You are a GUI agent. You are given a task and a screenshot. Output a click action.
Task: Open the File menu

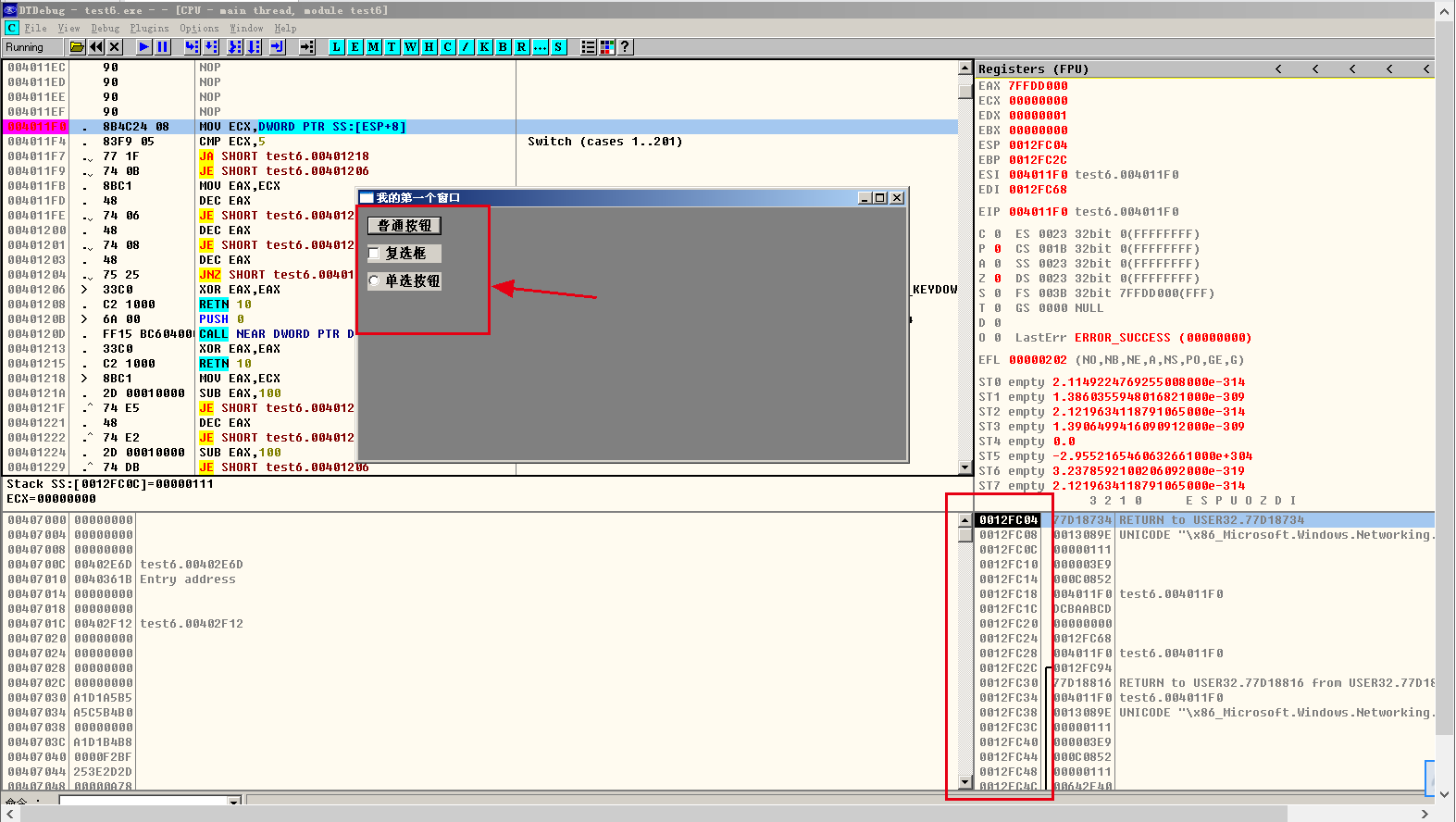point(35,29)
